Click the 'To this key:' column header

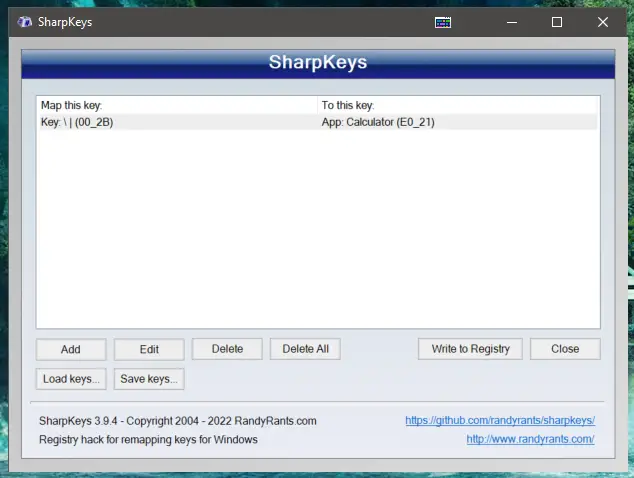457,105
